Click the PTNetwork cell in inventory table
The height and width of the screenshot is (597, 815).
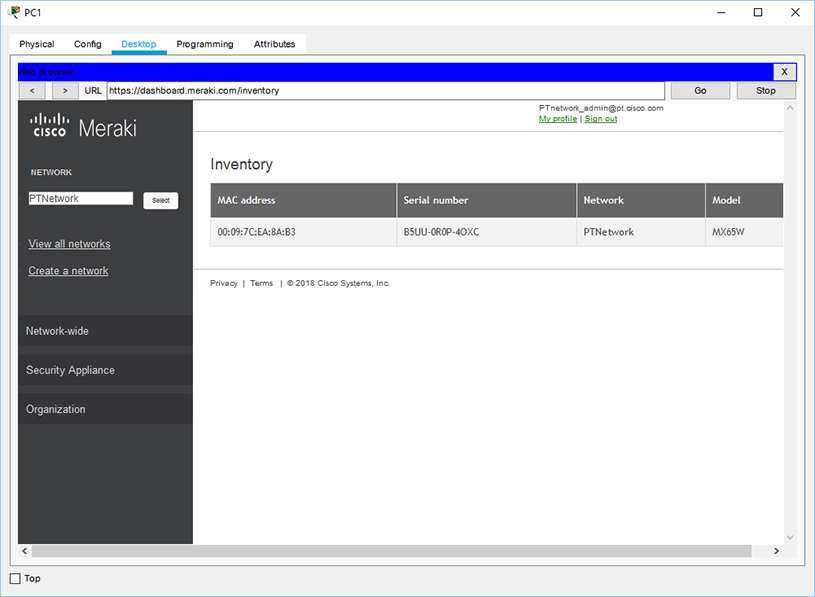(640, 232)
